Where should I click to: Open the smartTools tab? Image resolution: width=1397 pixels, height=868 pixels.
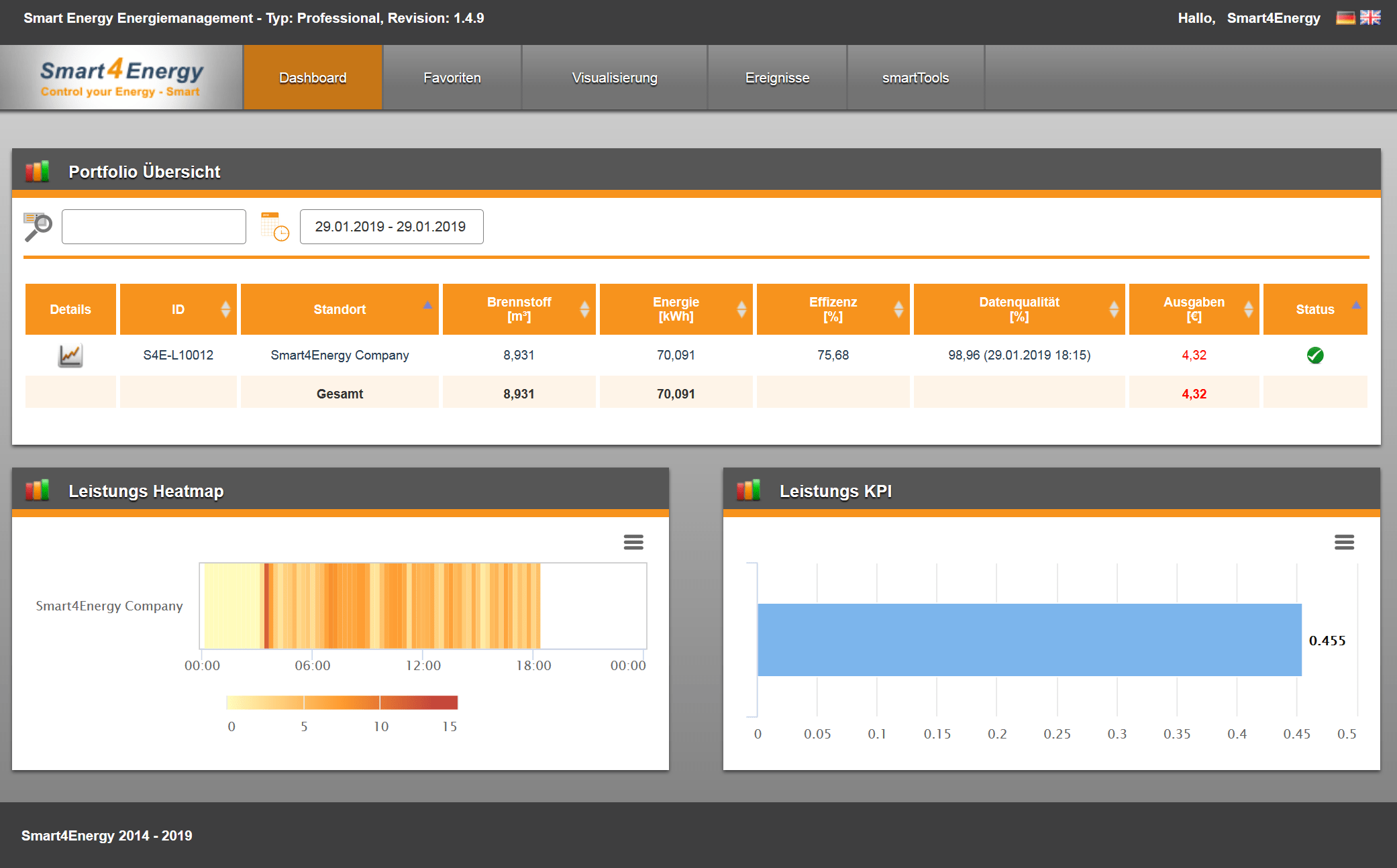916,78
